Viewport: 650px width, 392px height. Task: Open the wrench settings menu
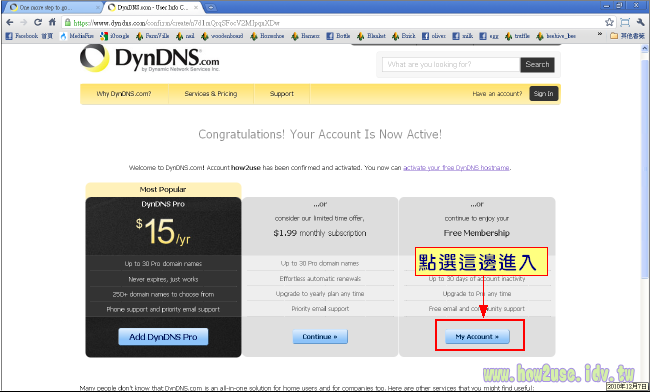coord(640,22)
